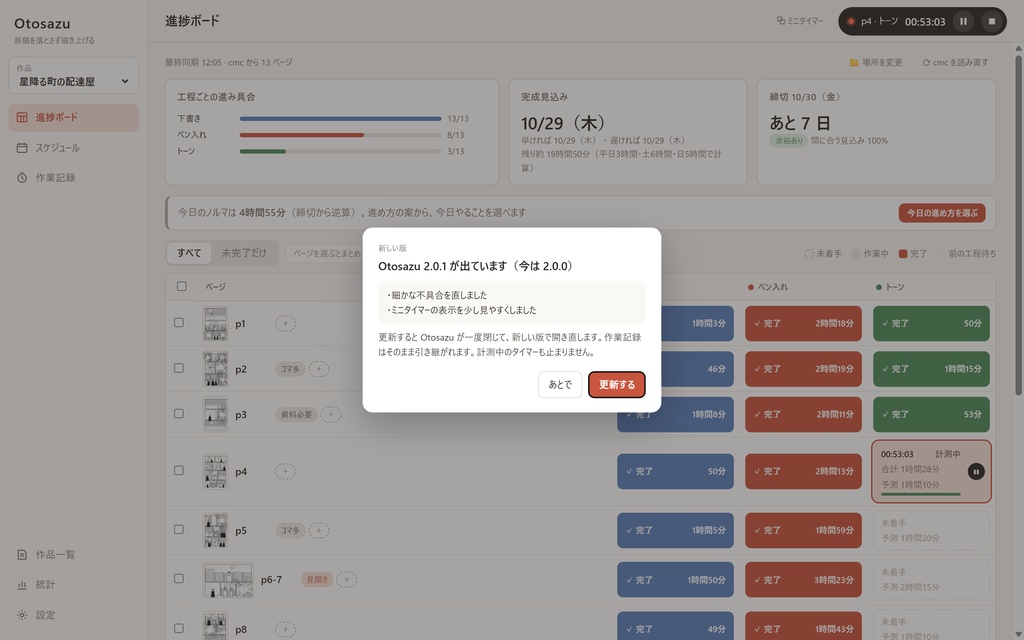The width and height of the screenshot is (1024, 640).
Task: Click the 今日の進め方を選ぶ button
Action: pyautogui.click(x=942, y=213)
